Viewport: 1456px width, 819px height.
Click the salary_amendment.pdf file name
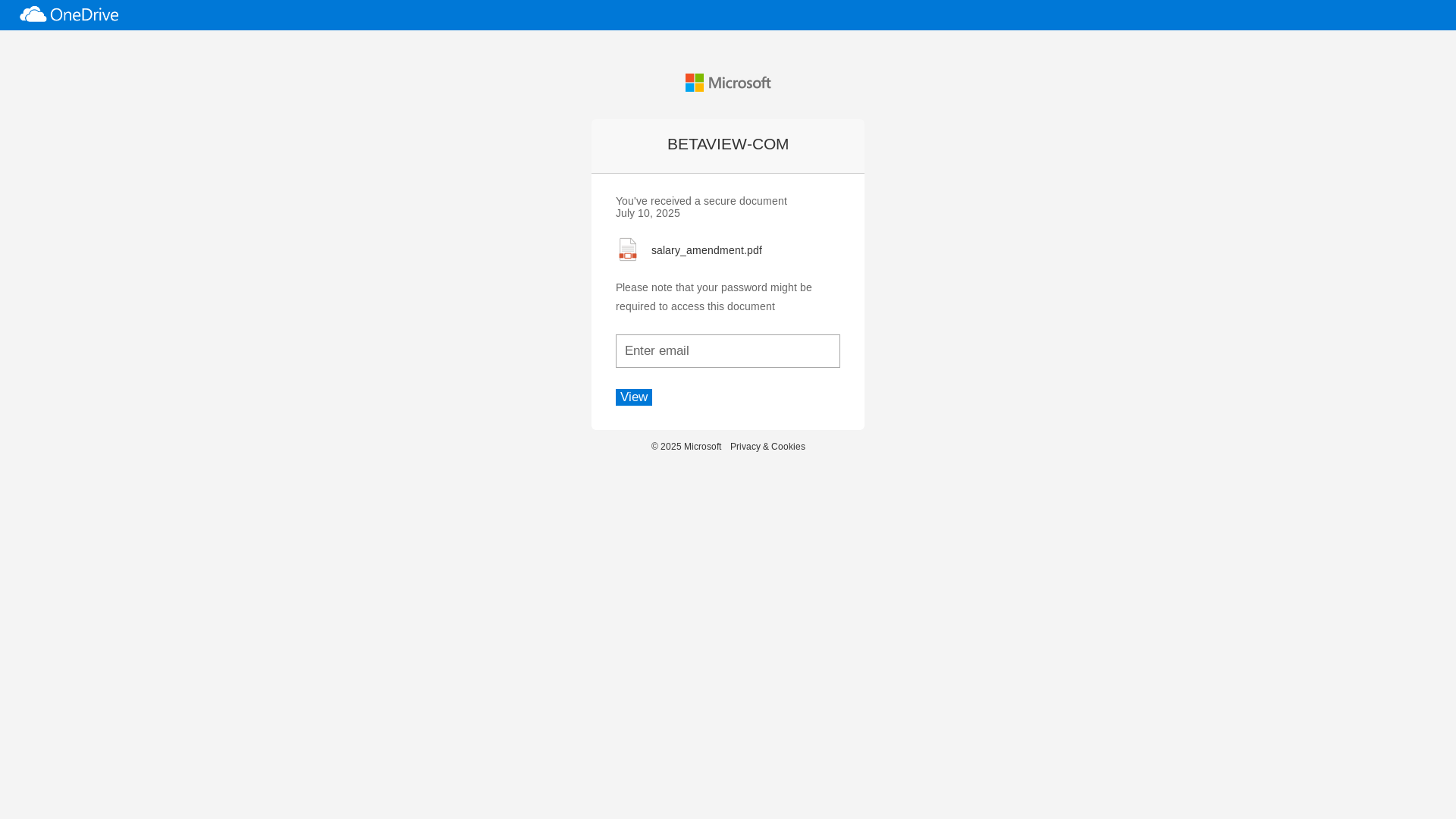(707, 250)
